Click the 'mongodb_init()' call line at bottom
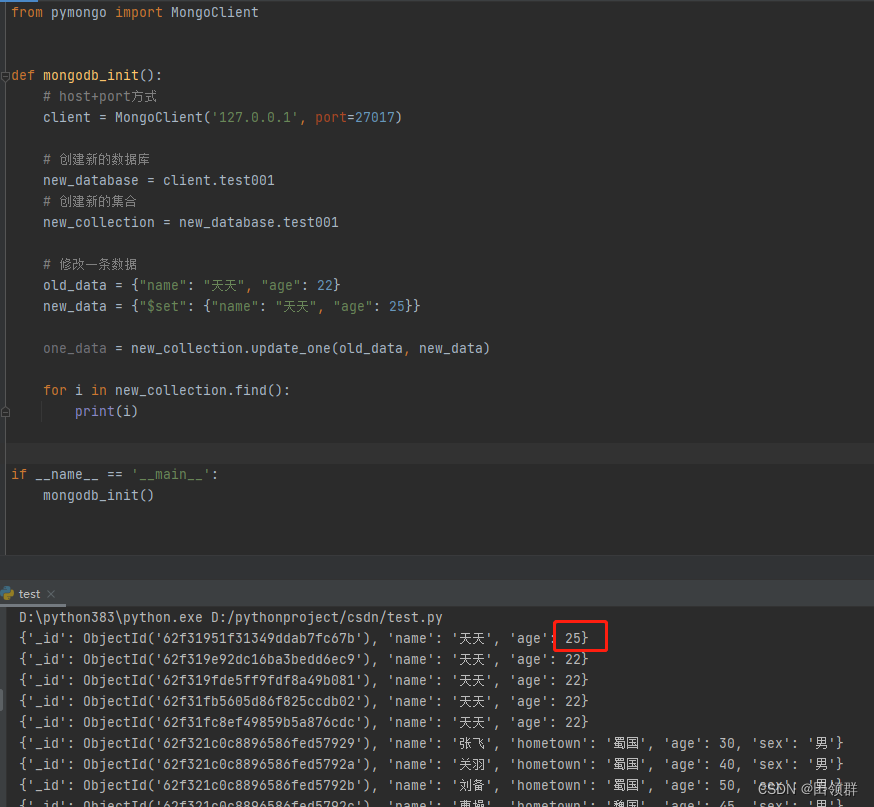Viewport: 874px width, 807px height. pyautogui.click(x=99, y=495)
